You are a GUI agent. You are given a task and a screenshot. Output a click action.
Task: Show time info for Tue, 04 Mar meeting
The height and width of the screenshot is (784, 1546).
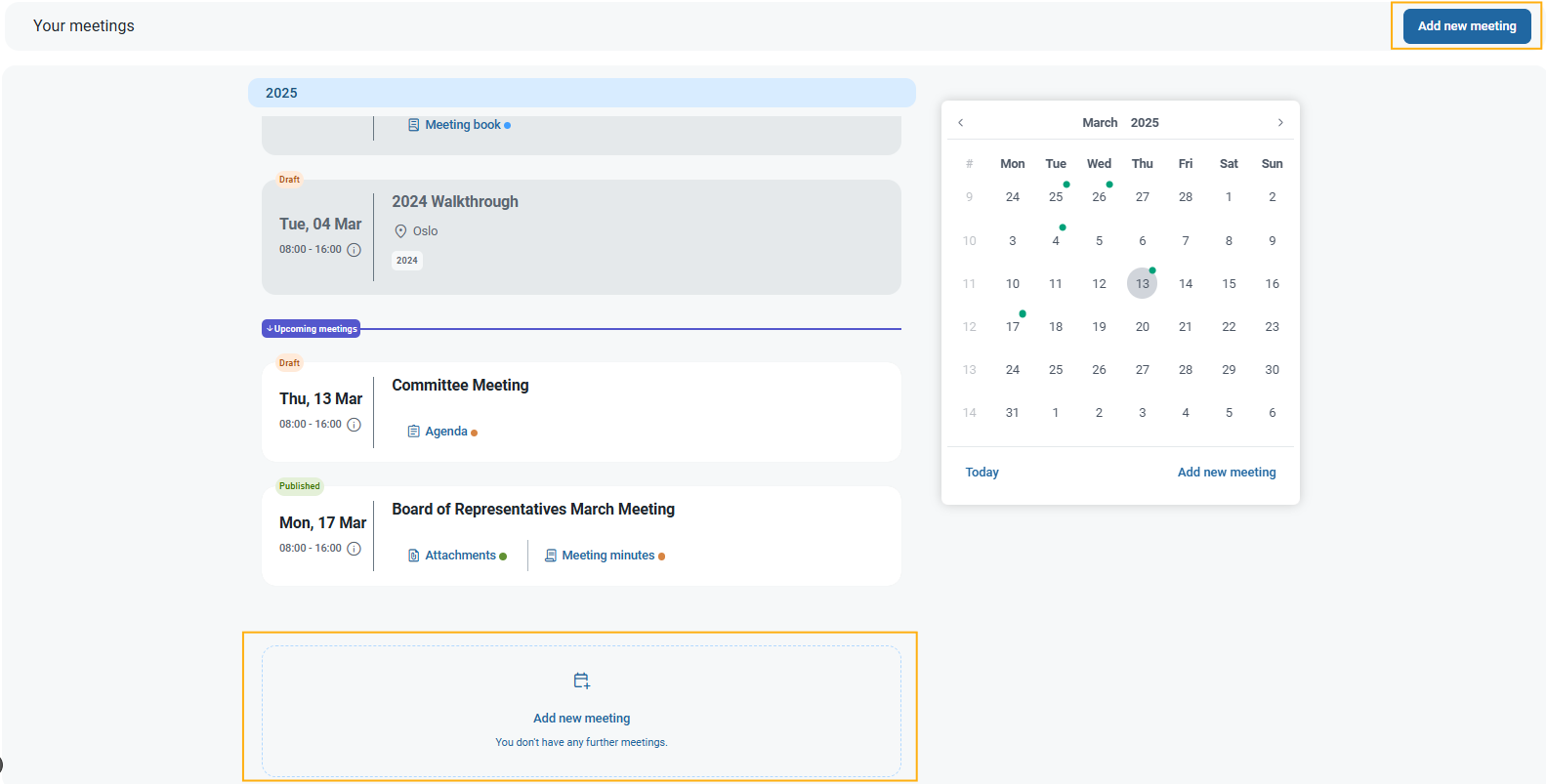pyautogui.click(x=355, y=250)
